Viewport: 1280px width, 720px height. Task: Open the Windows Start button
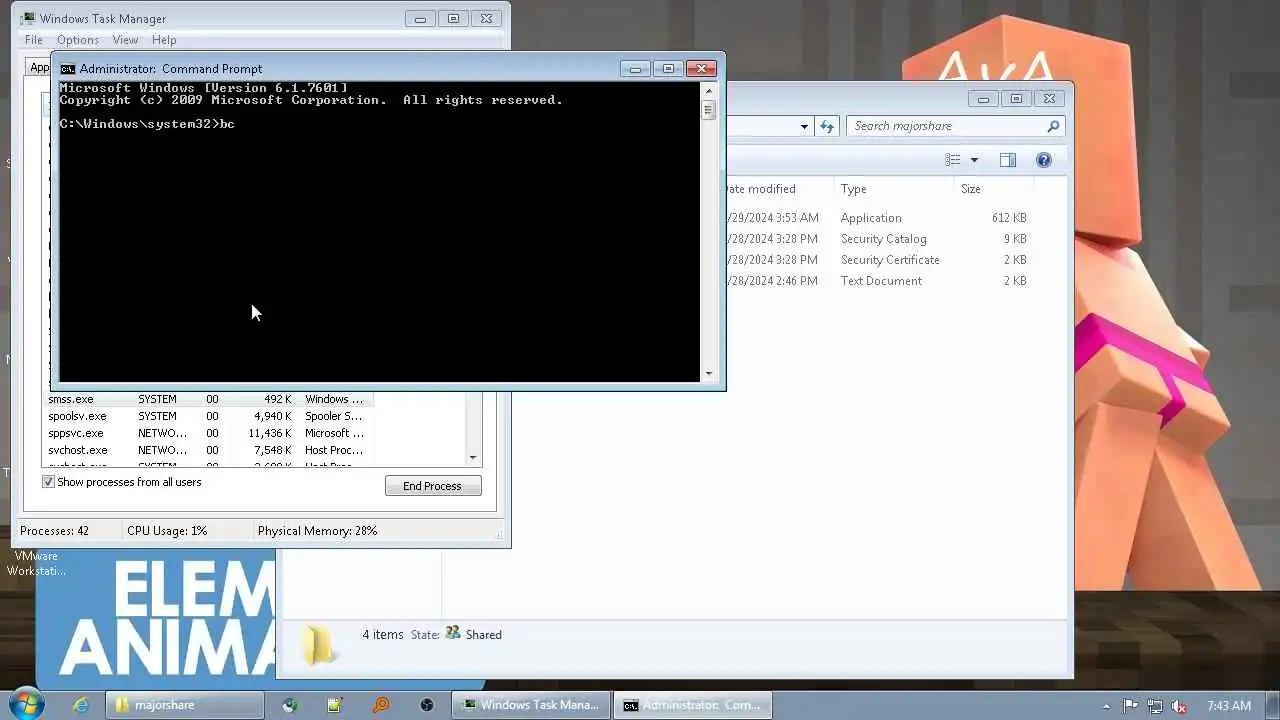pyautogui.click(x=26, y=704)
